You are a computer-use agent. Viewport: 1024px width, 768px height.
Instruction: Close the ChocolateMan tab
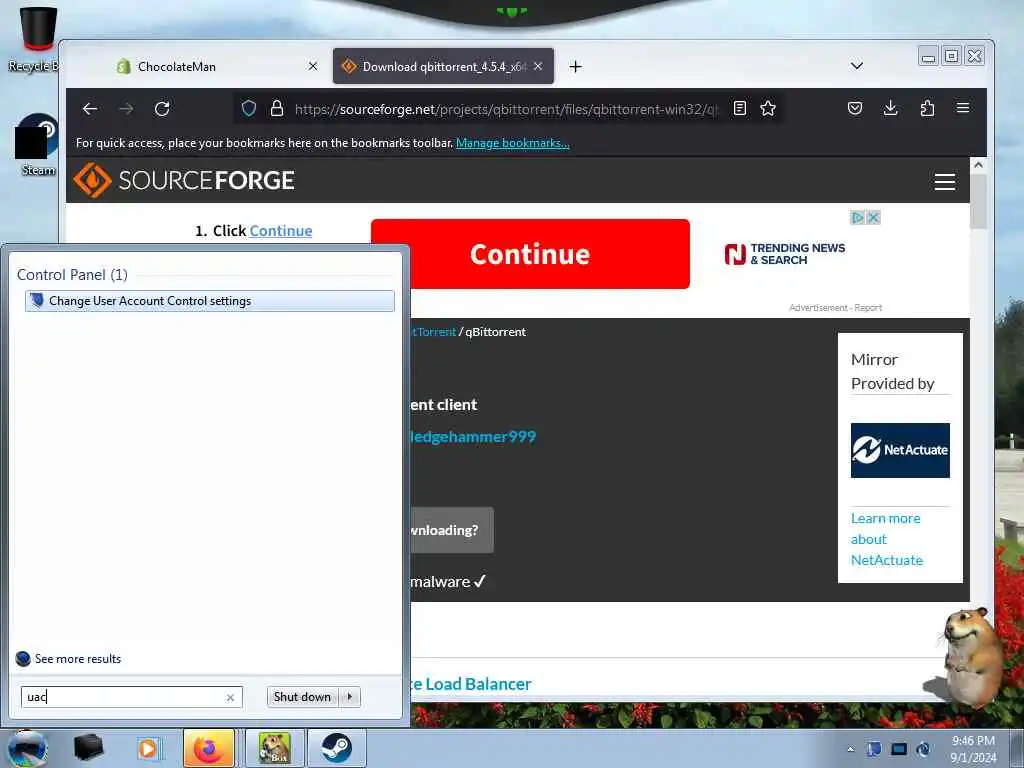313,66
